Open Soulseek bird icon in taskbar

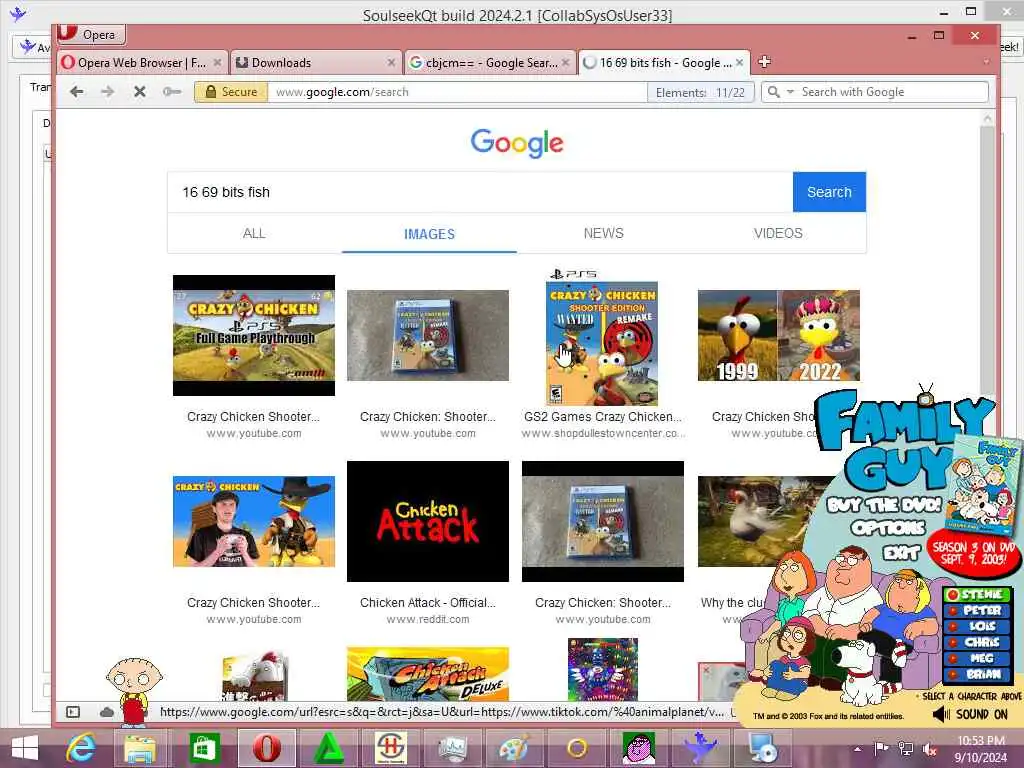(700, 748)
